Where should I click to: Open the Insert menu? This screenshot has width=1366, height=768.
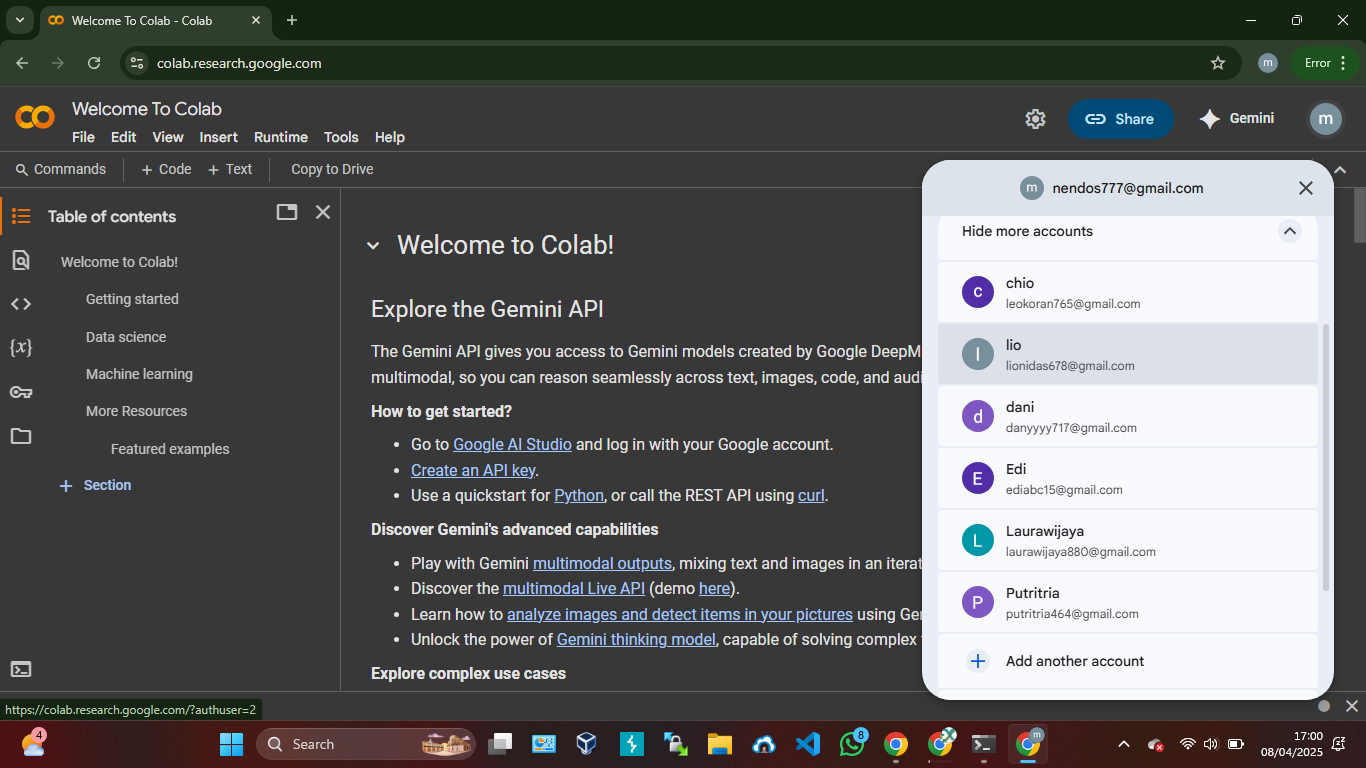click(x=219, y=137)
